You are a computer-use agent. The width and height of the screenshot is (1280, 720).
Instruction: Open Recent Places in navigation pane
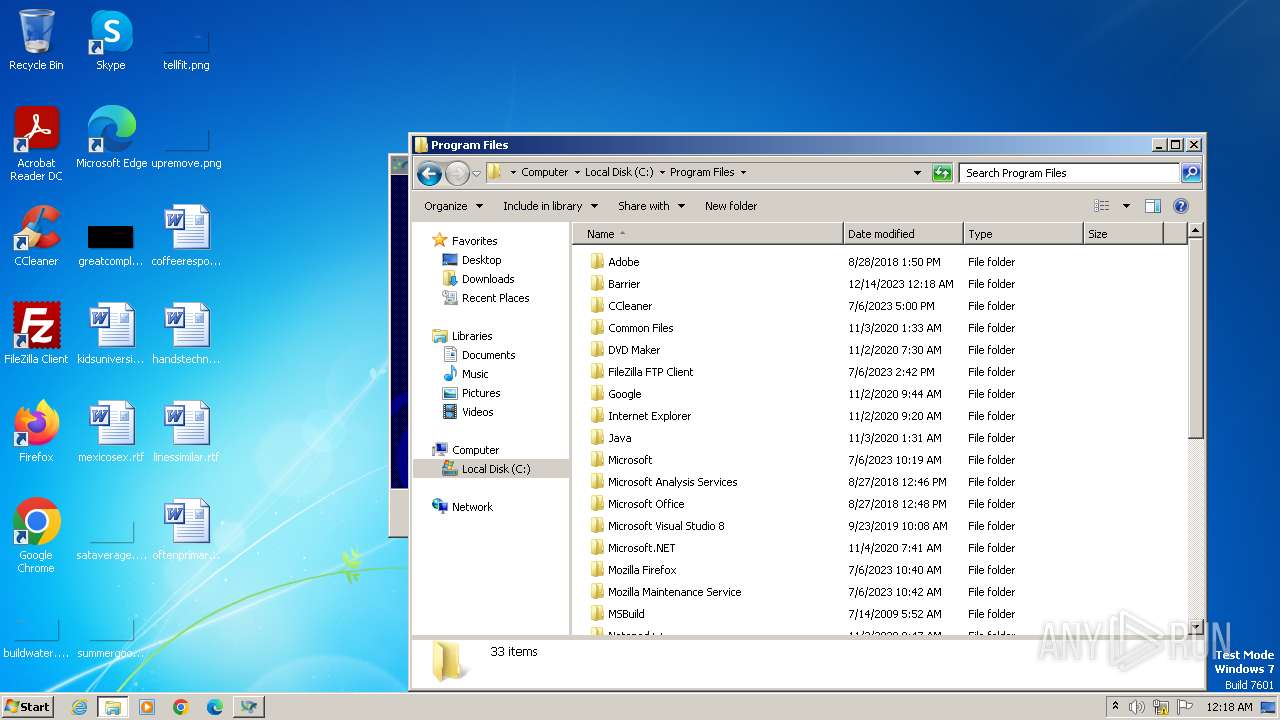[495, 298]
